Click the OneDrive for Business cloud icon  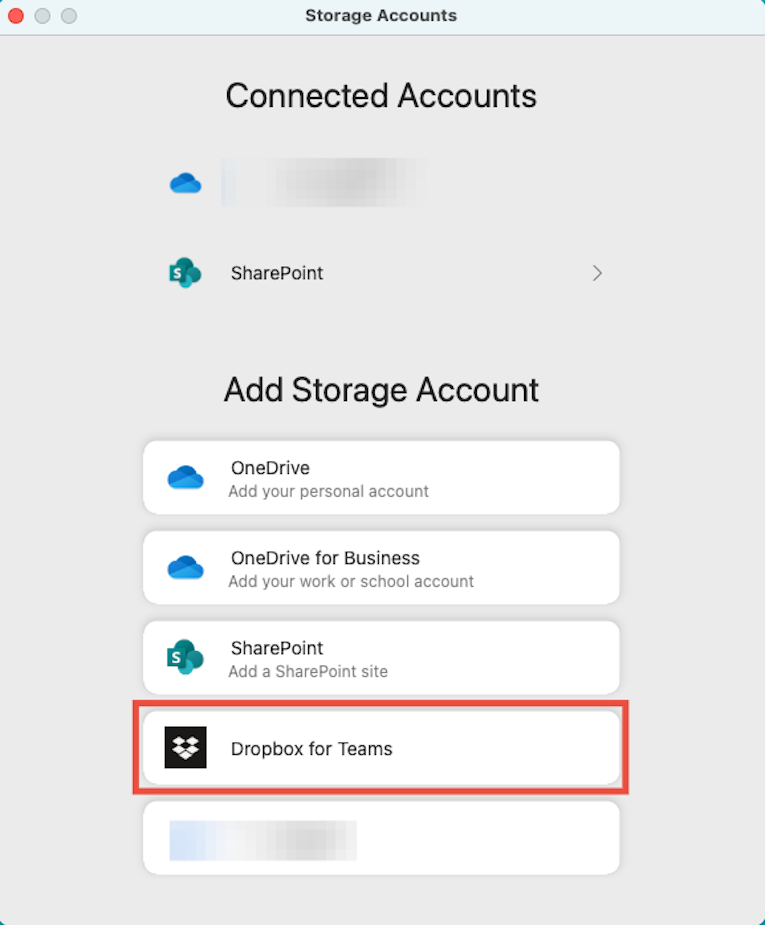coord(185,567)
